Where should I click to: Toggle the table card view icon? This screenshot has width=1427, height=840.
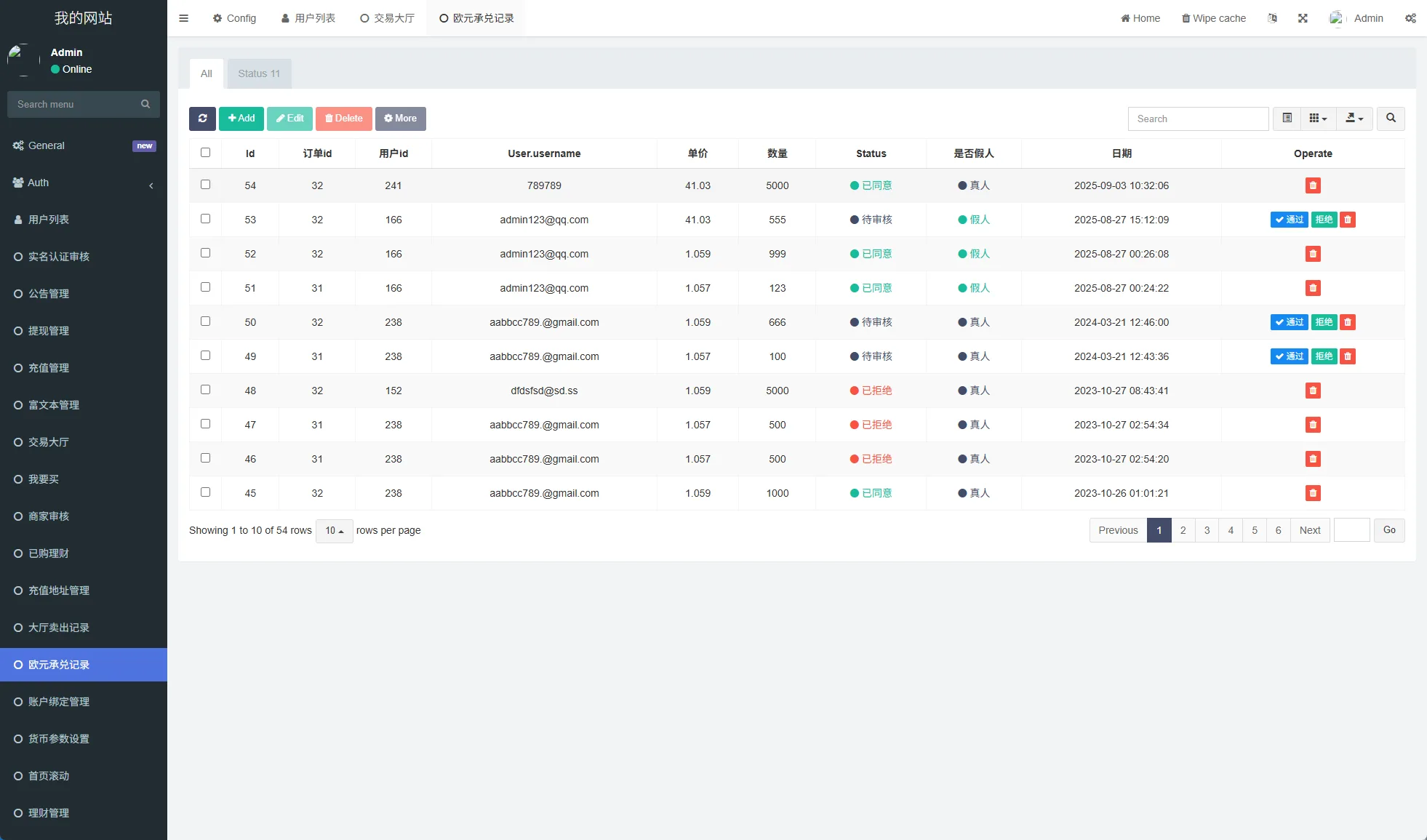(x=1287, y=119)
